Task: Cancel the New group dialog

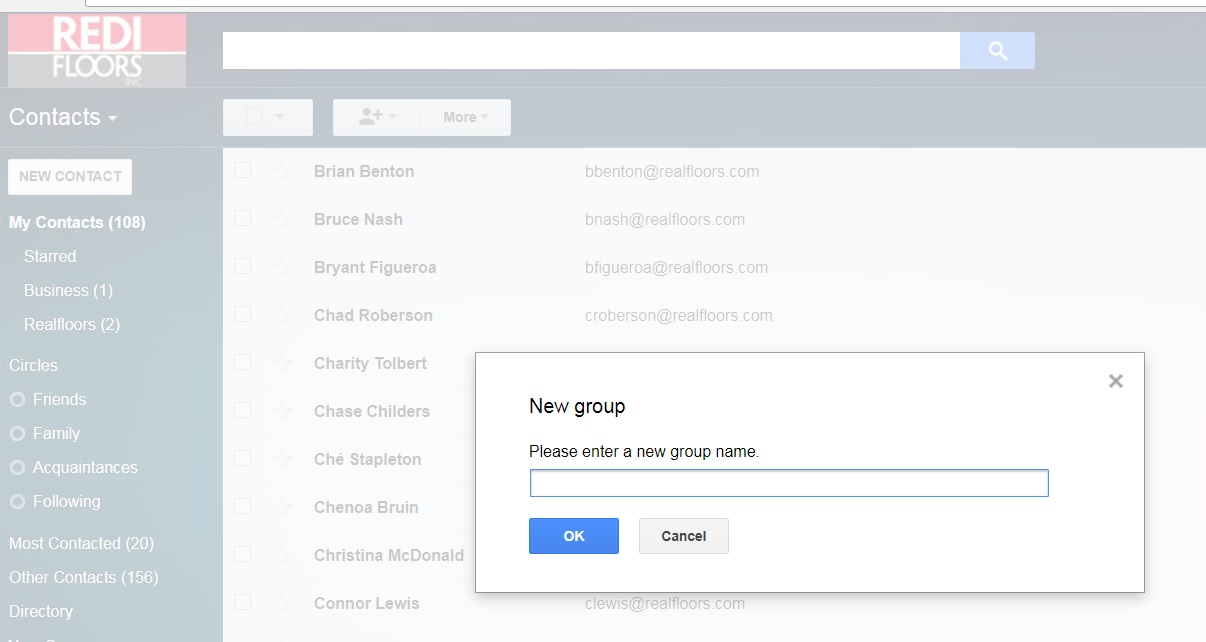Action: coord(684,536)
